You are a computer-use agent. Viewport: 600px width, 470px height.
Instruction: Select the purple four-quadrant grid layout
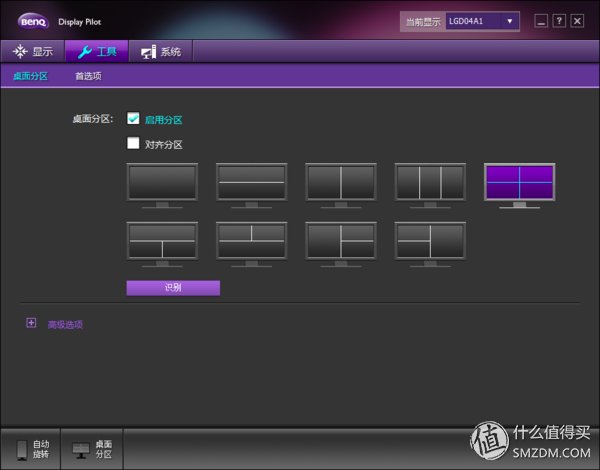[519, 183]
